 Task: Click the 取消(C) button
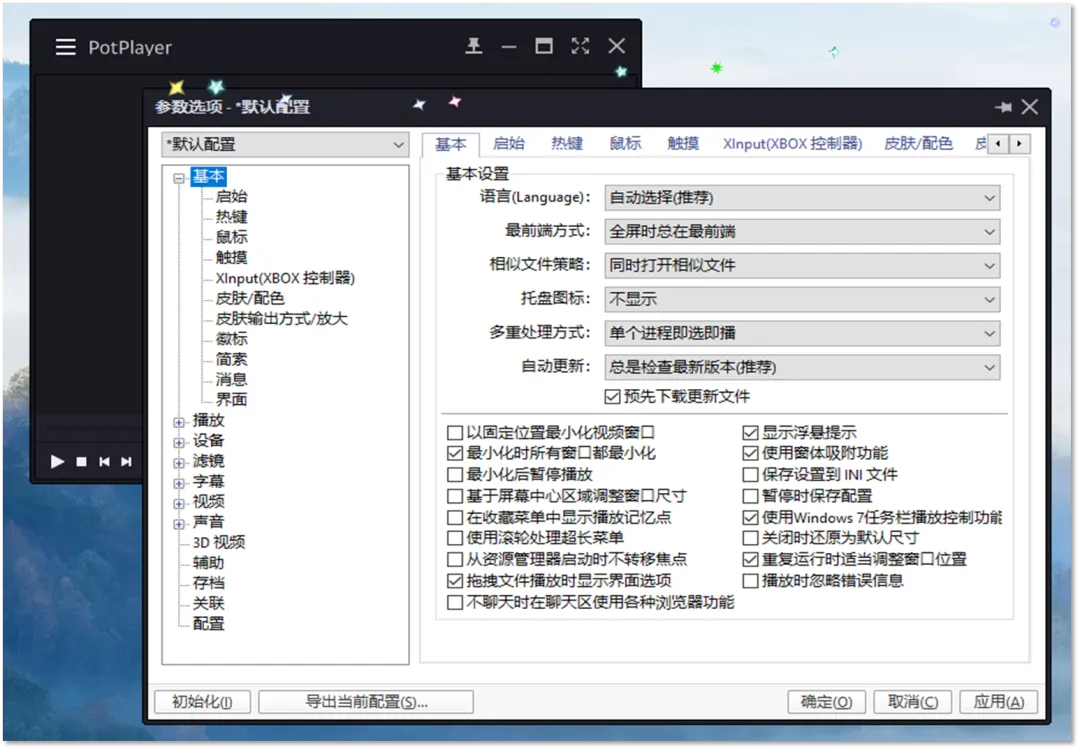913,702
